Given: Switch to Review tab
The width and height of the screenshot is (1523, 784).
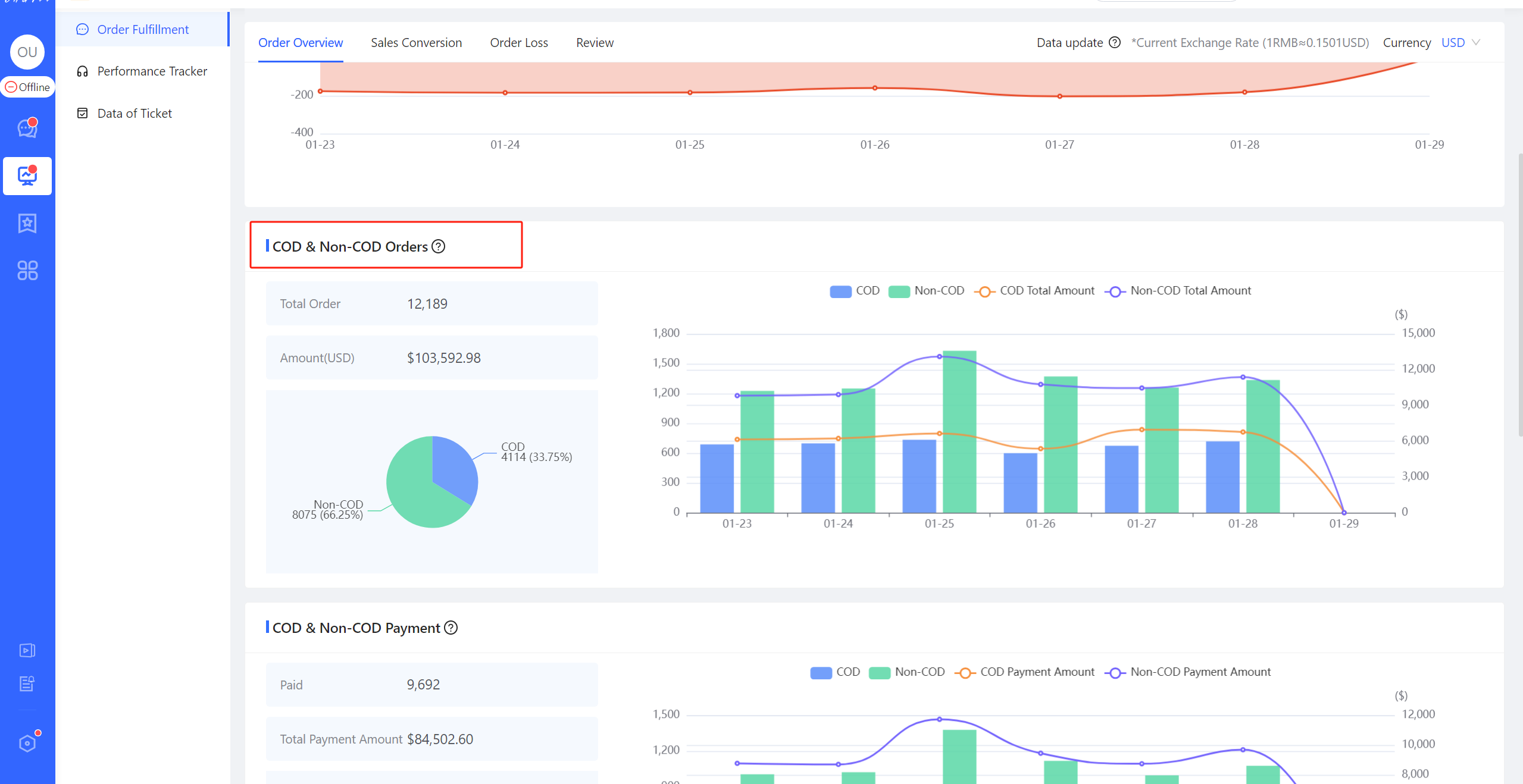Looking at the screenshot, I should coord(595,43).
